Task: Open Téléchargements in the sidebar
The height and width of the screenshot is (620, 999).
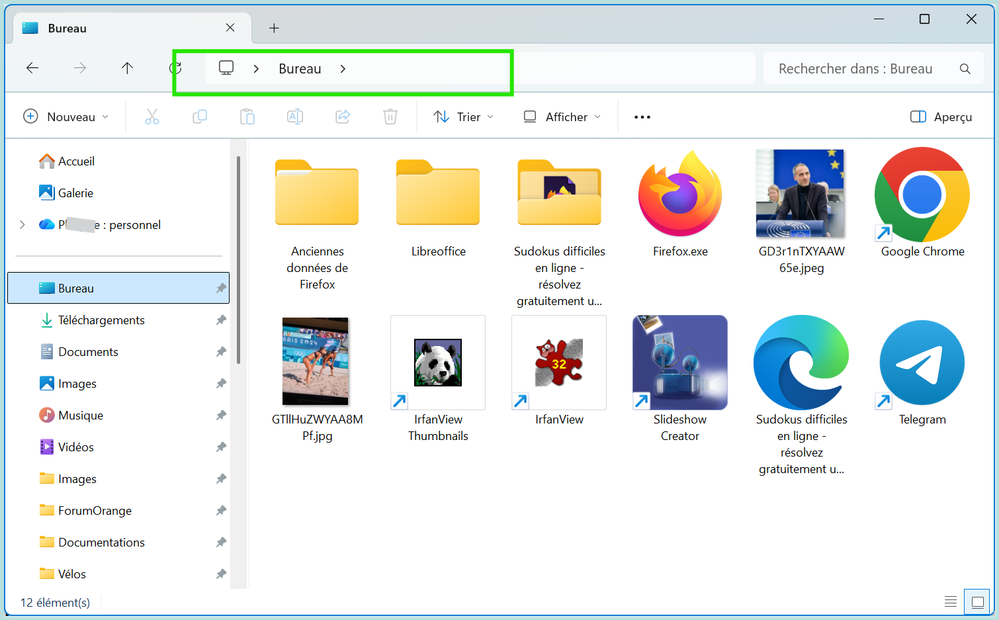Action: pyautogui.click(x=92, y=320)
